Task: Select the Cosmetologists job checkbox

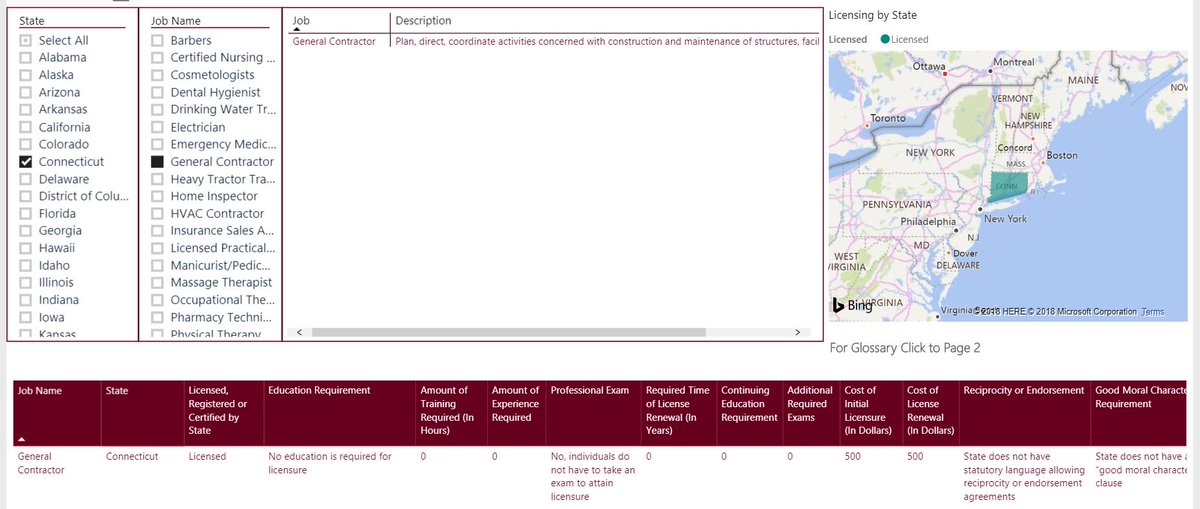Action: tap(157, 75)
